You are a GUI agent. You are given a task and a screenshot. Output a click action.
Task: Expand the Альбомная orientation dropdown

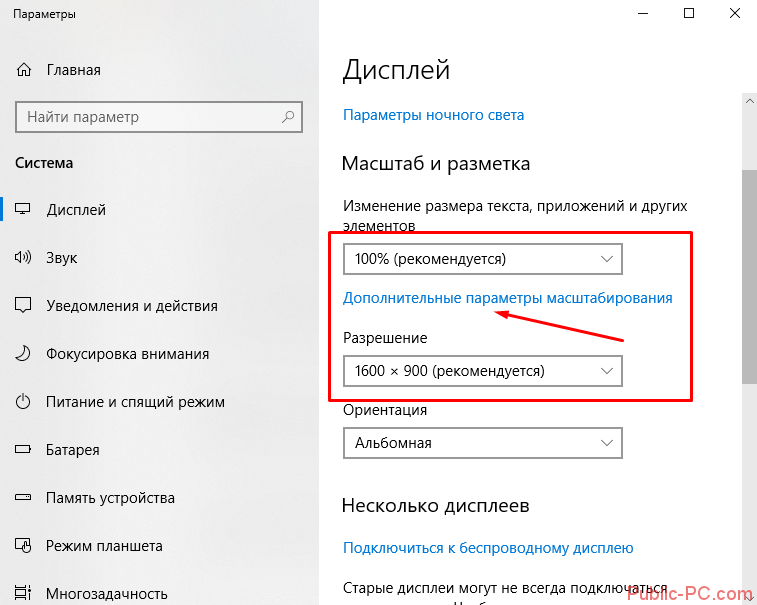(483, 443)
